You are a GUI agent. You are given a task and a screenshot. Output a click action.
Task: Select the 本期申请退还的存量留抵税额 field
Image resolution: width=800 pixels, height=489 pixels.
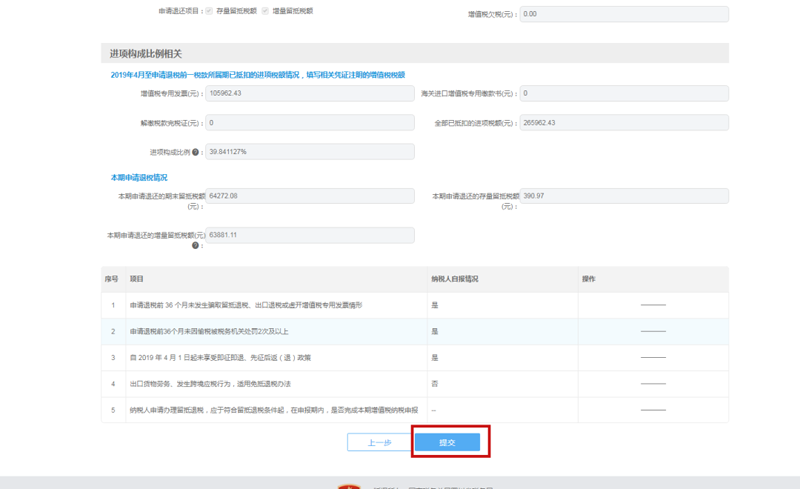(624, 196)
